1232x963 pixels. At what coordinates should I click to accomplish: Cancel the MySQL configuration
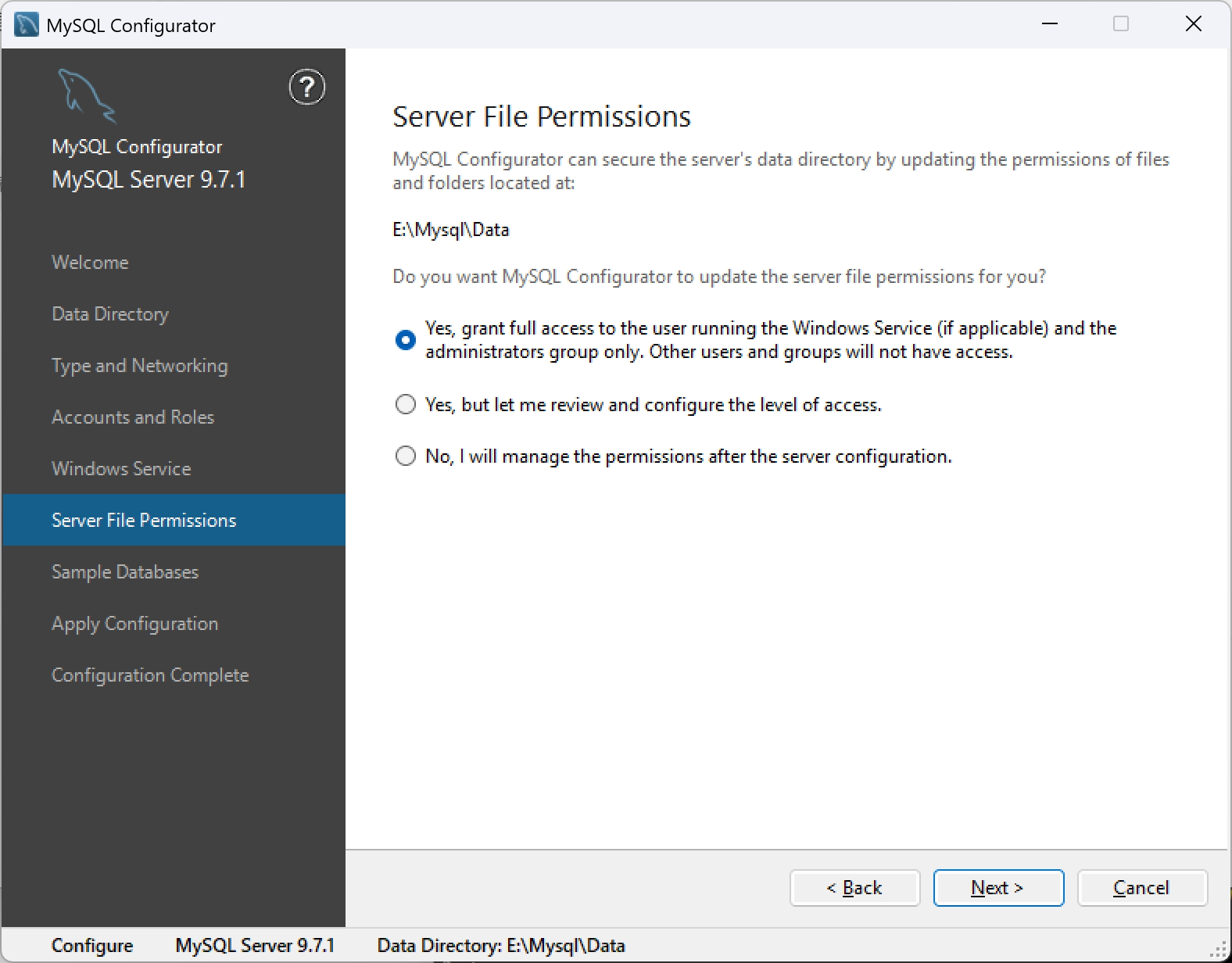[1143, 888]
